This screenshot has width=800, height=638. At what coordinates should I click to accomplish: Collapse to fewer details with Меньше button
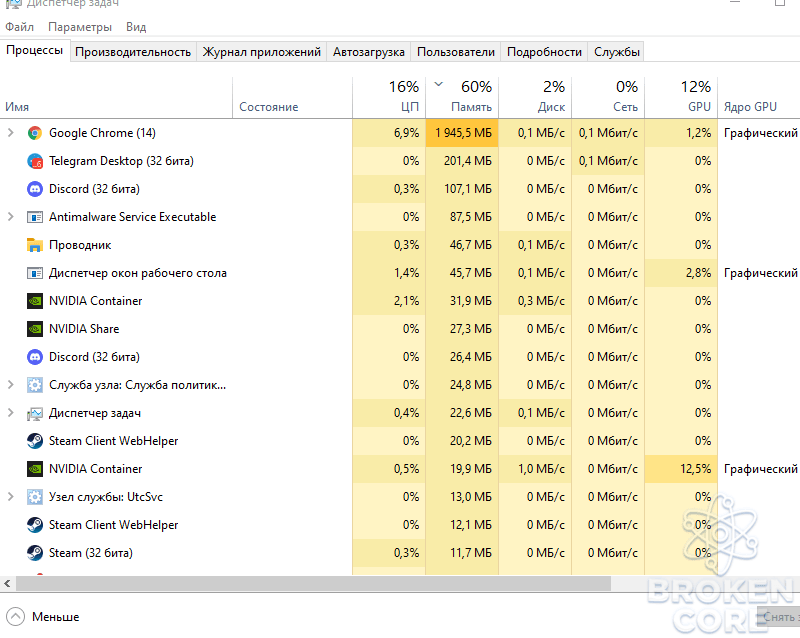(43, 617)
